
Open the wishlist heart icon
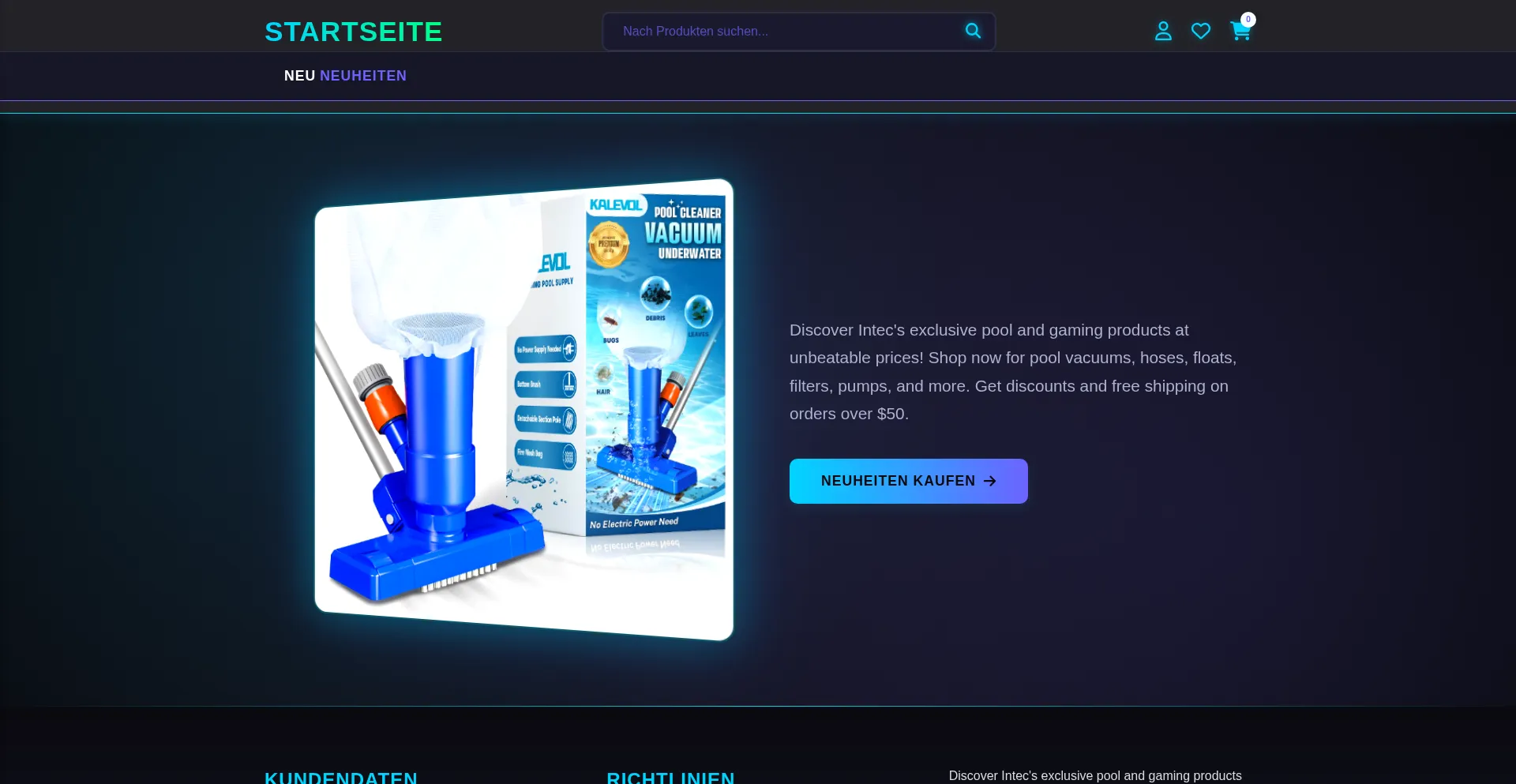(x=1201, y=31)
